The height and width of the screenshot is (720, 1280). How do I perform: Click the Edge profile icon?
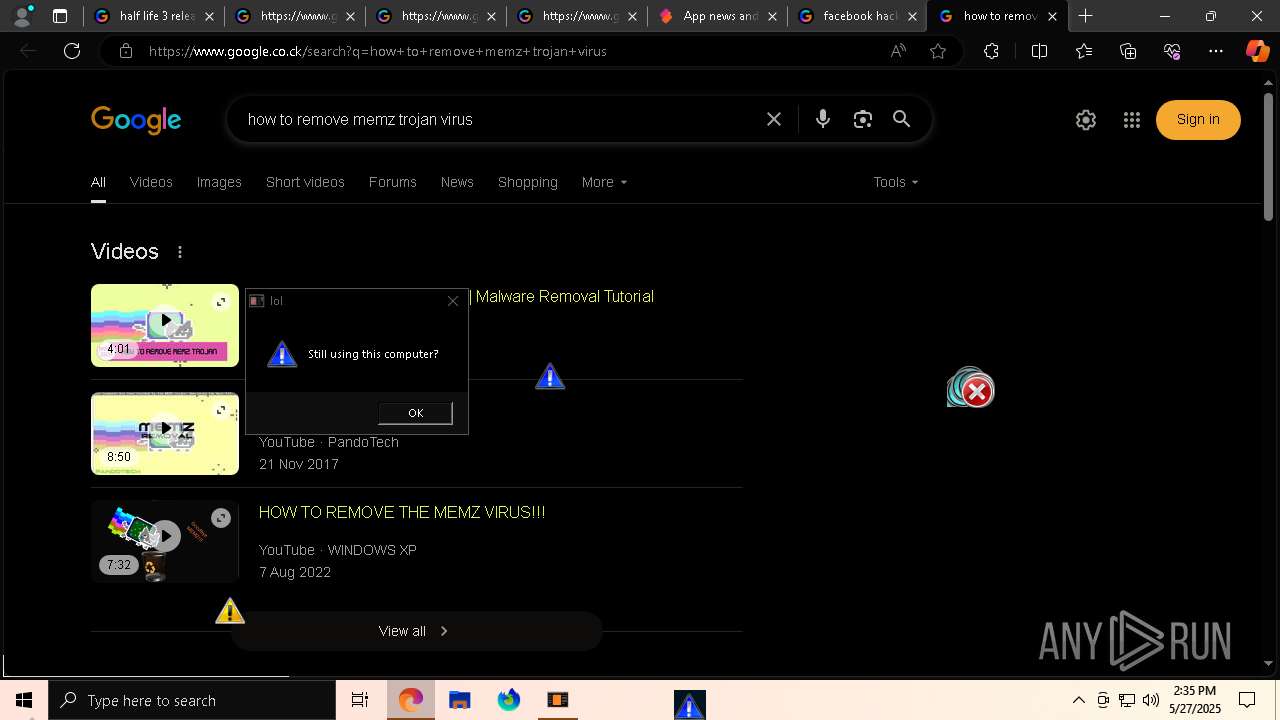pyautogui.click(x=21, y=16)
